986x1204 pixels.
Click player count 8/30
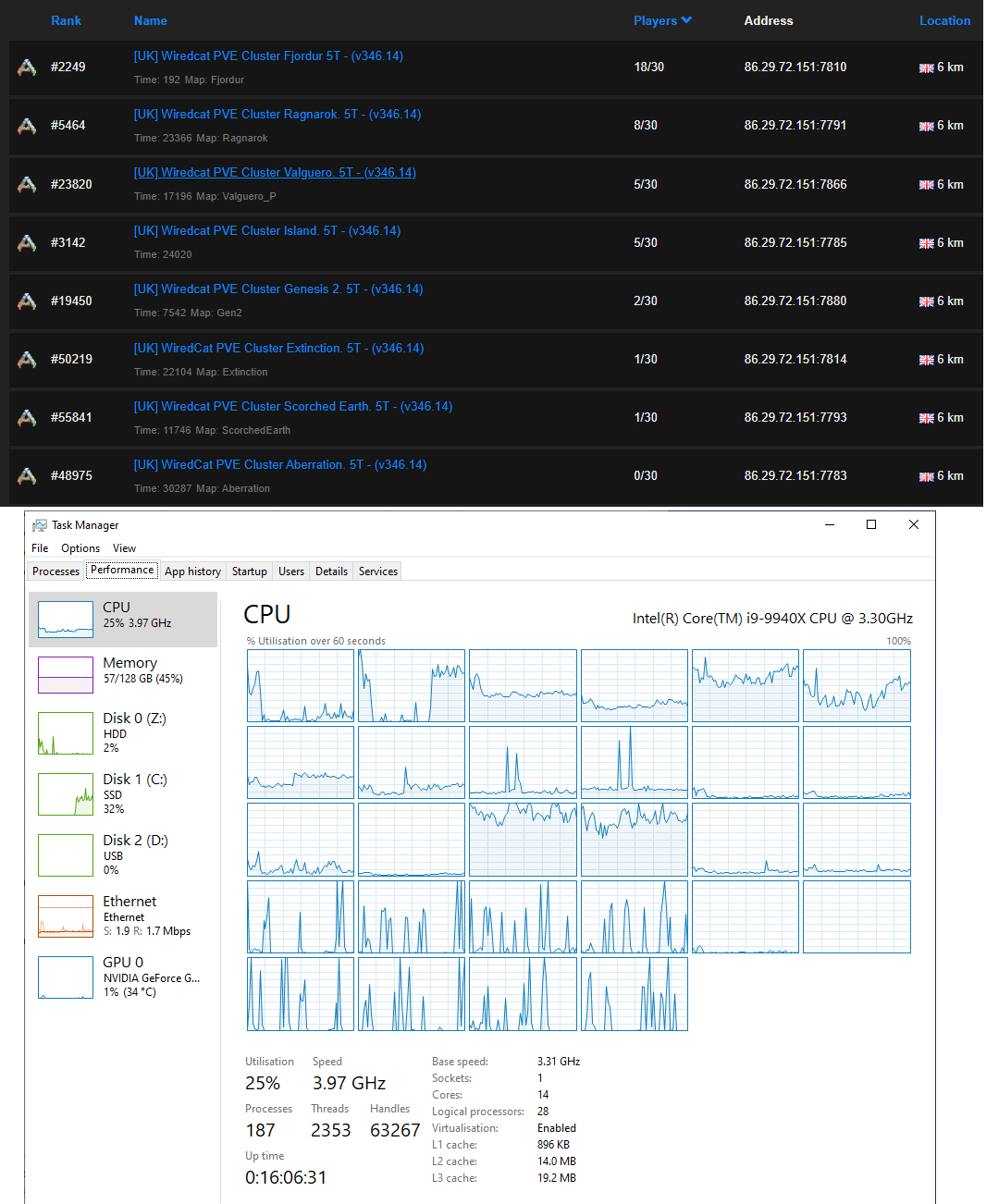646,126
